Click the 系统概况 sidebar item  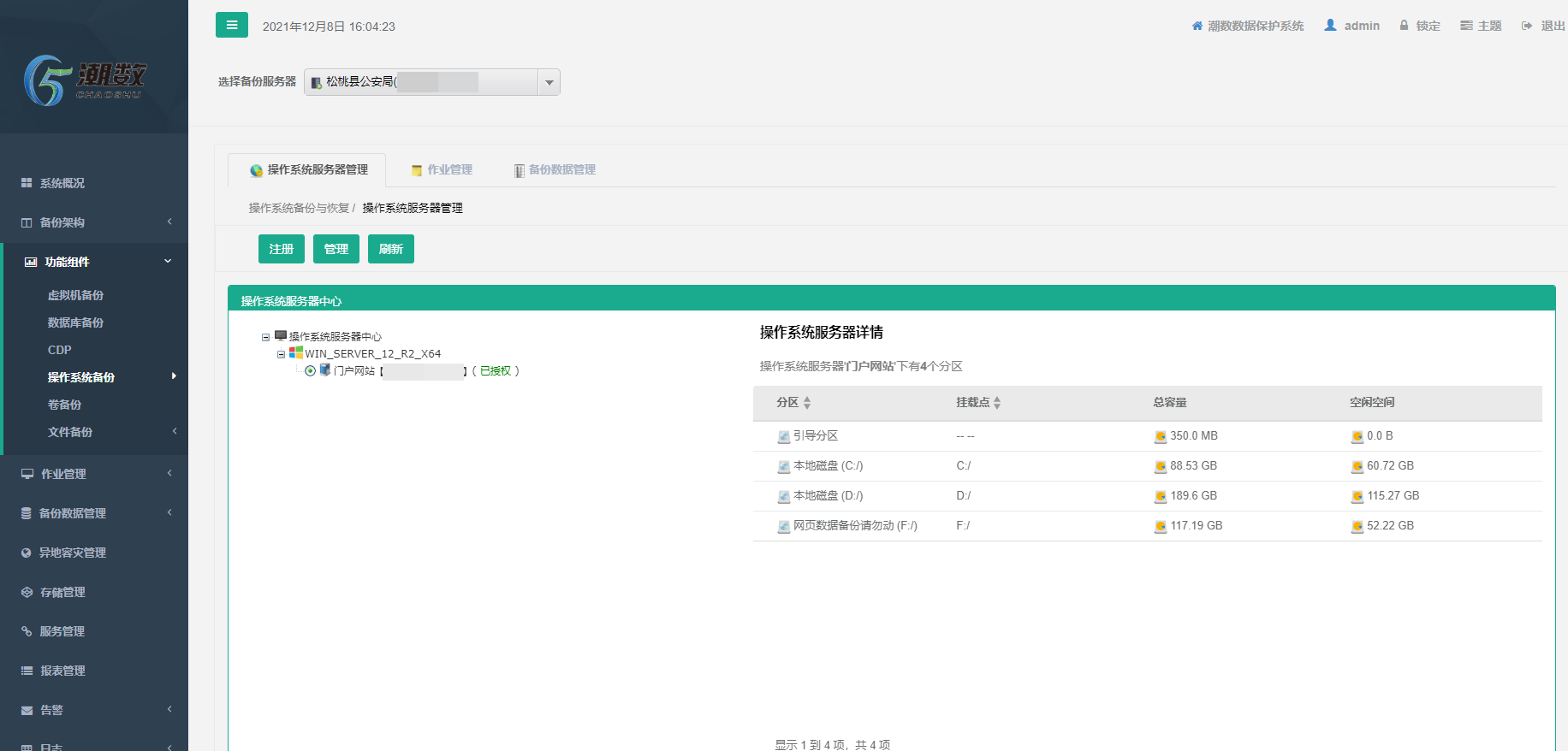click(x=62, y=183)
